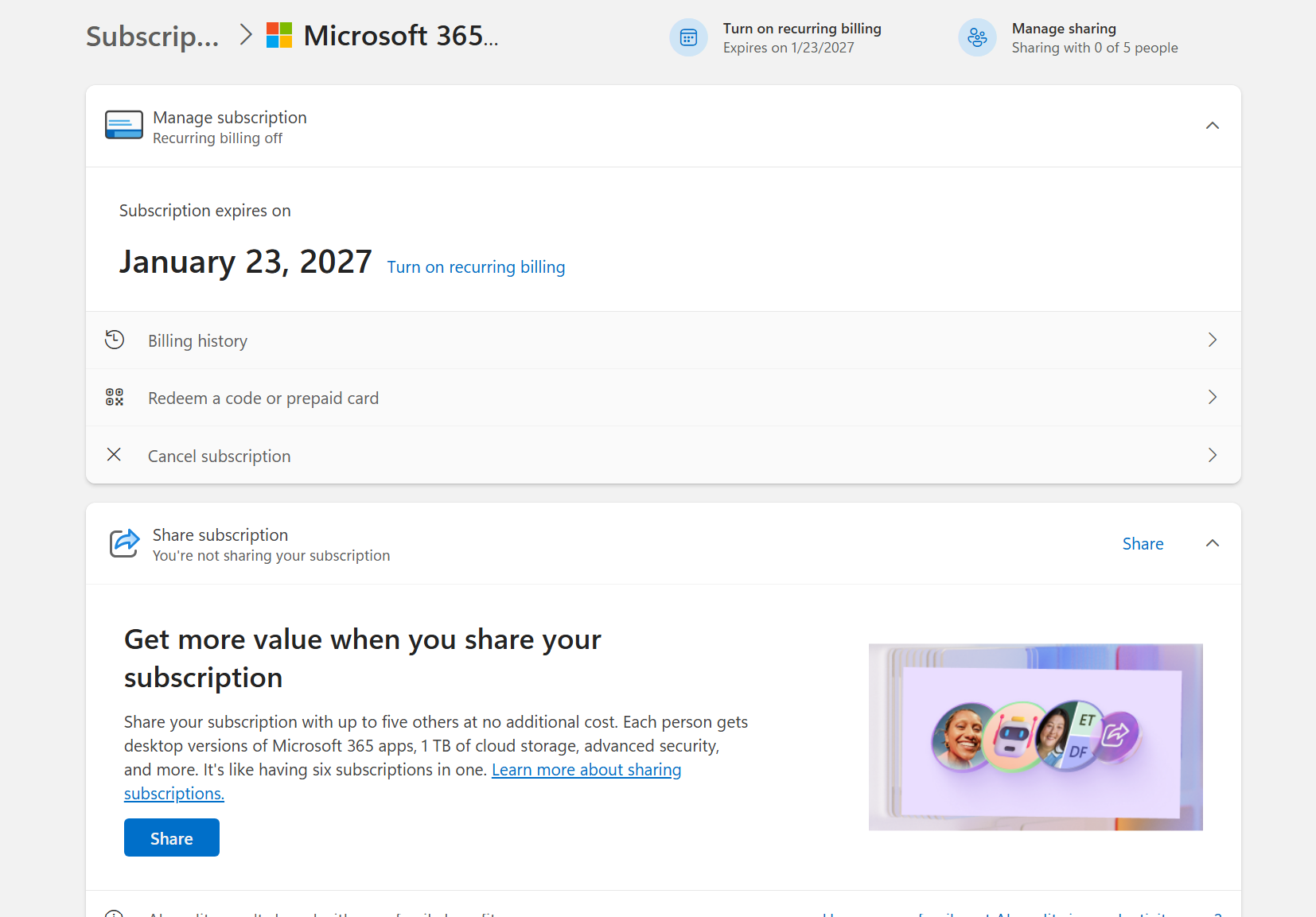The width and height of the screenshot is (1316, 917).
Task: Click the Redeem code QR icon
Action: point(115,398)
